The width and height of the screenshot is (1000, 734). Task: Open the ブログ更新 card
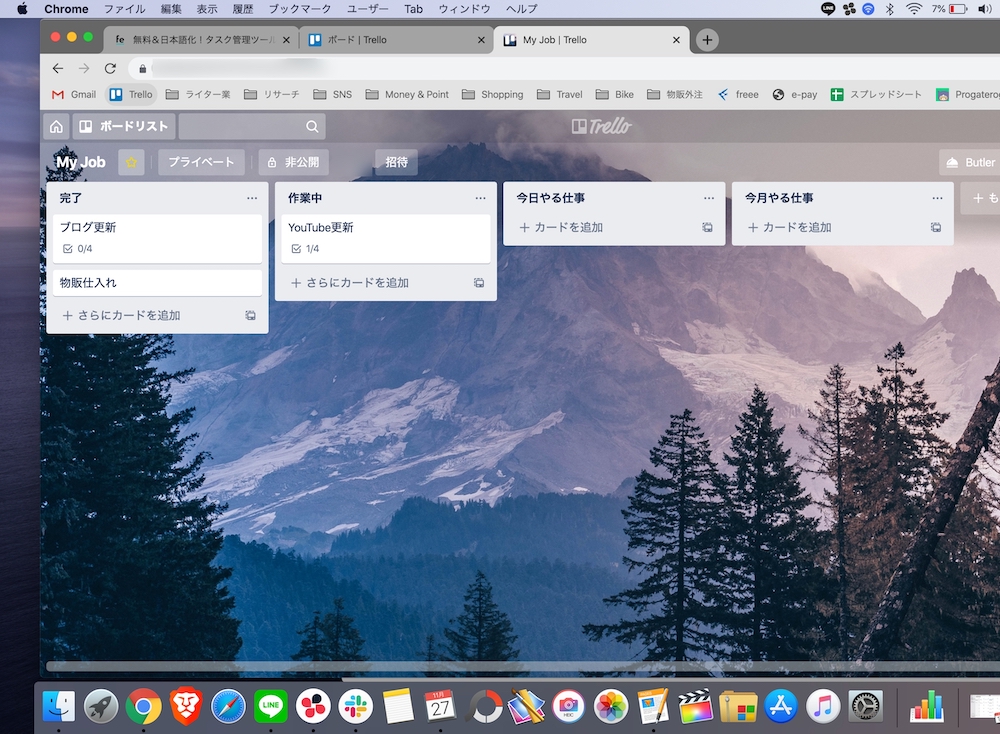click(x=158, y=238)
